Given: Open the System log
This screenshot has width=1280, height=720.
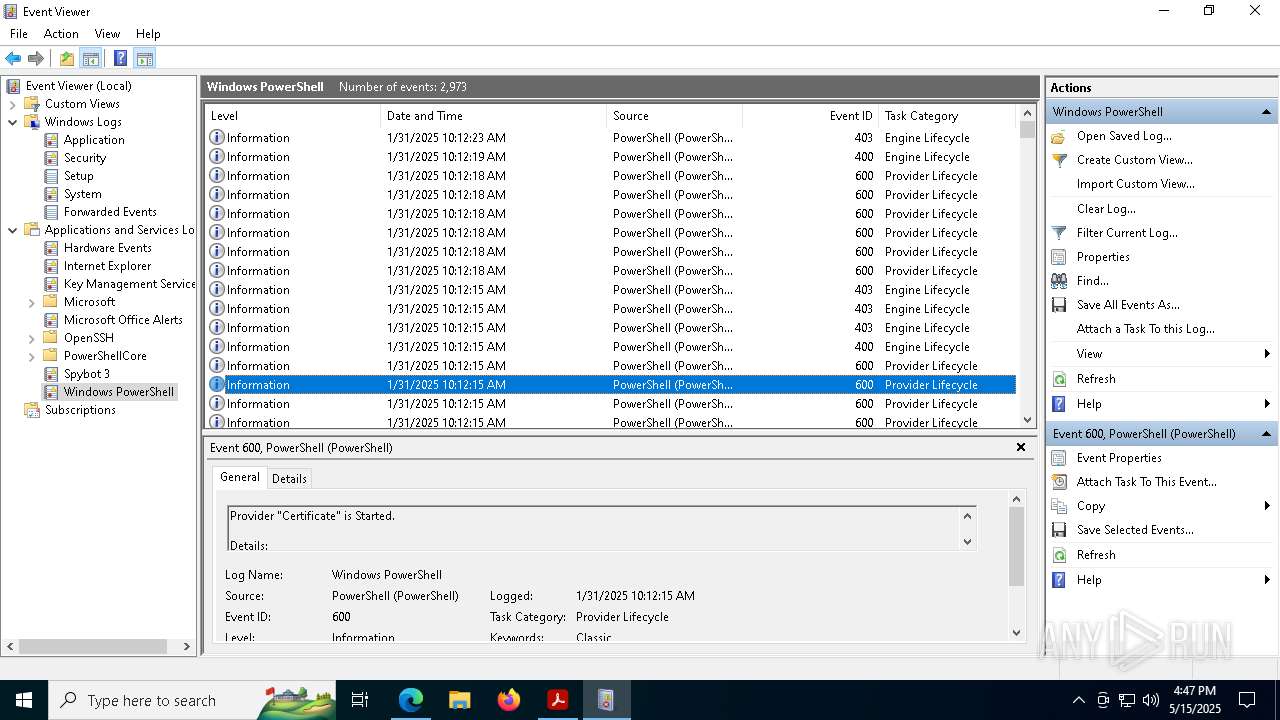Looking at the screenshot, I should click(82, 194).
